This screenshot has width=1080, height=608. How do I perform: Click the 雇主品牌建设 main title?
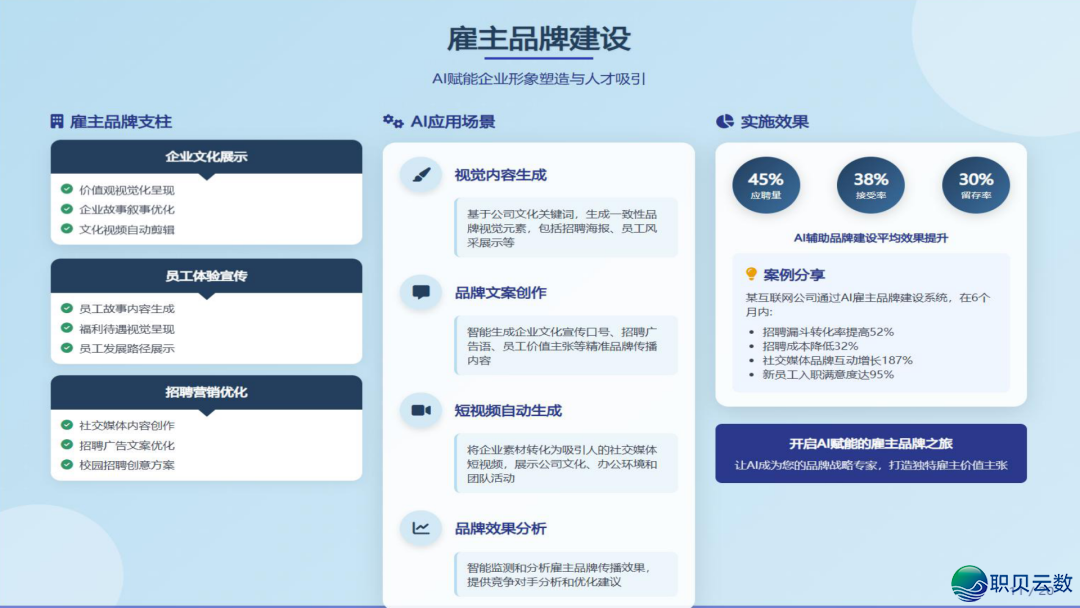539,39
